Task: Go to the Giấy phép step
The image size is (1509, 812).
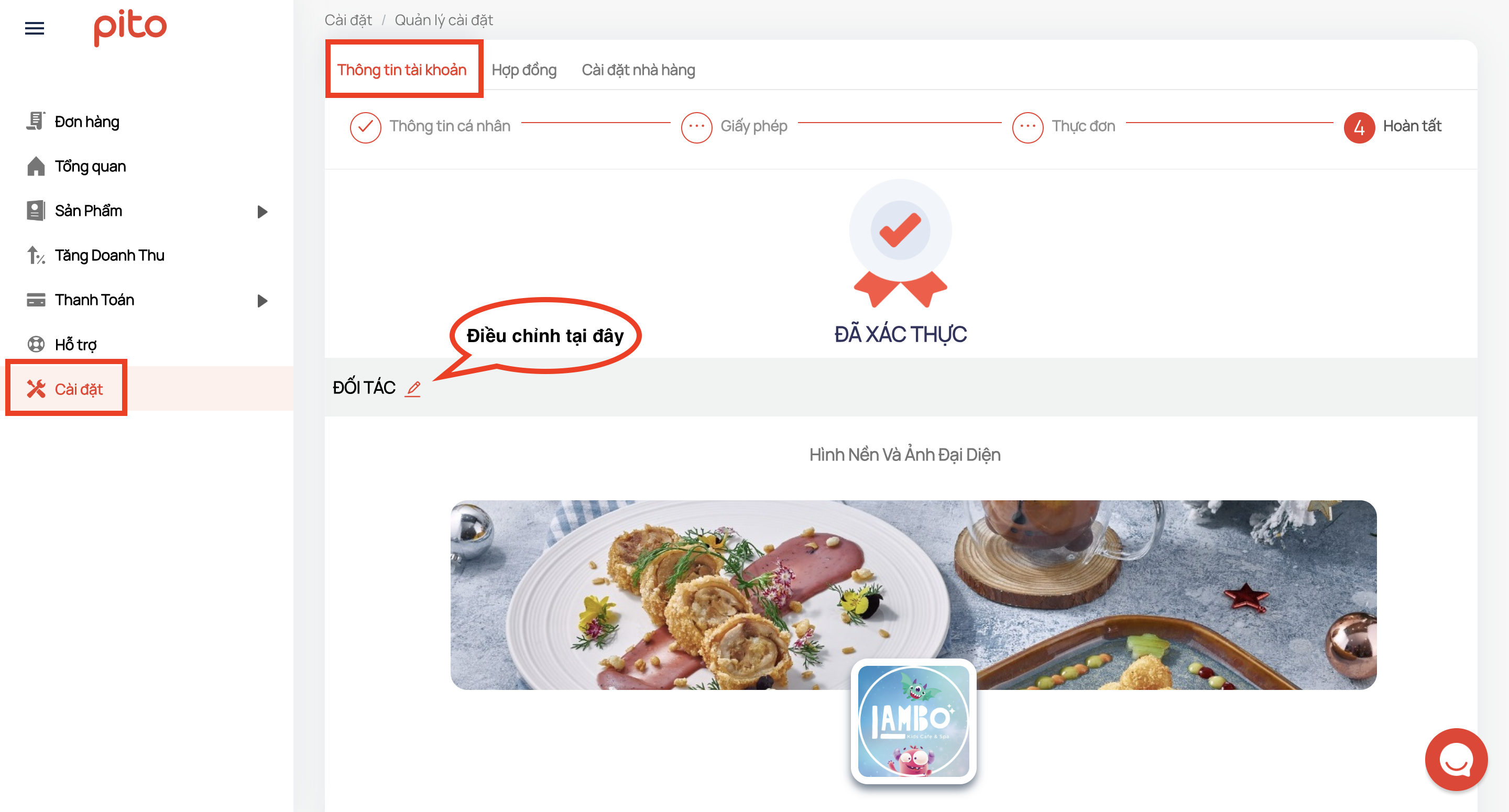Action: [x=734, y=127]
